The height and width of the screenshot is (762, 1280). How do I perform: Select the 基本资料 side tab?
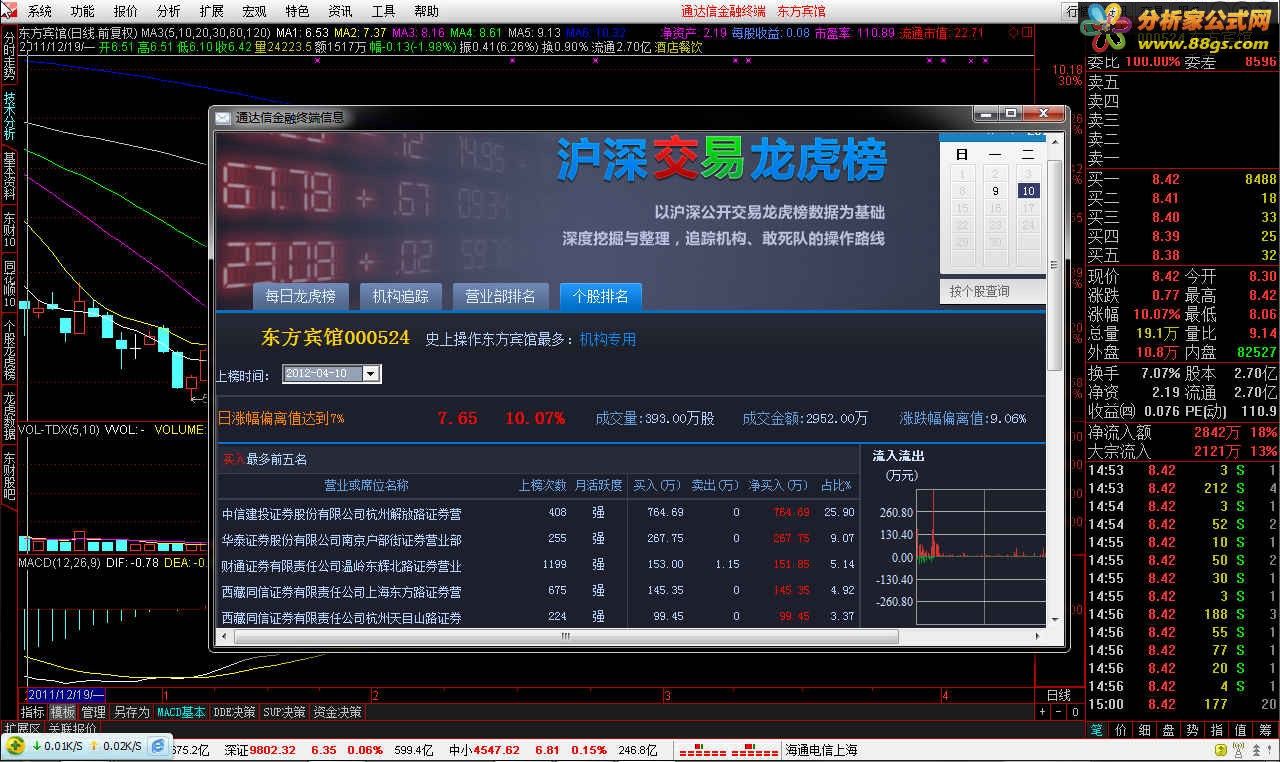click(x=9, y=176)
